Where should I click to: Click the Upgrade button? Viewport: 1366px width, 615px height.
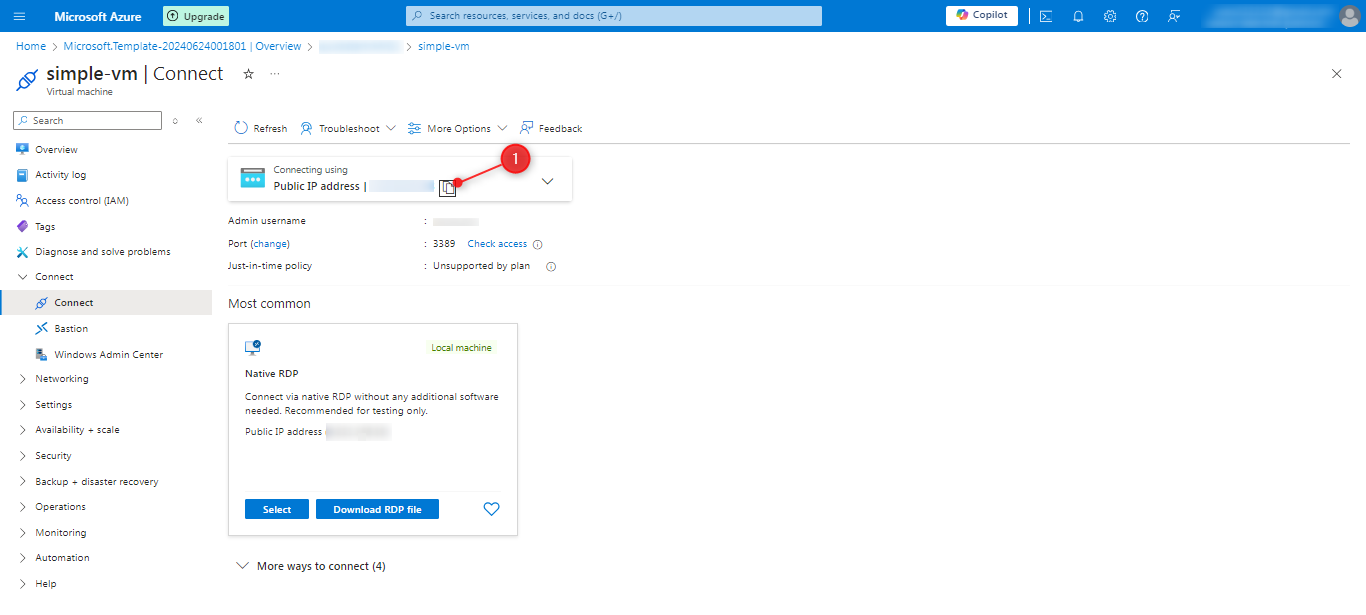(196, 16)
